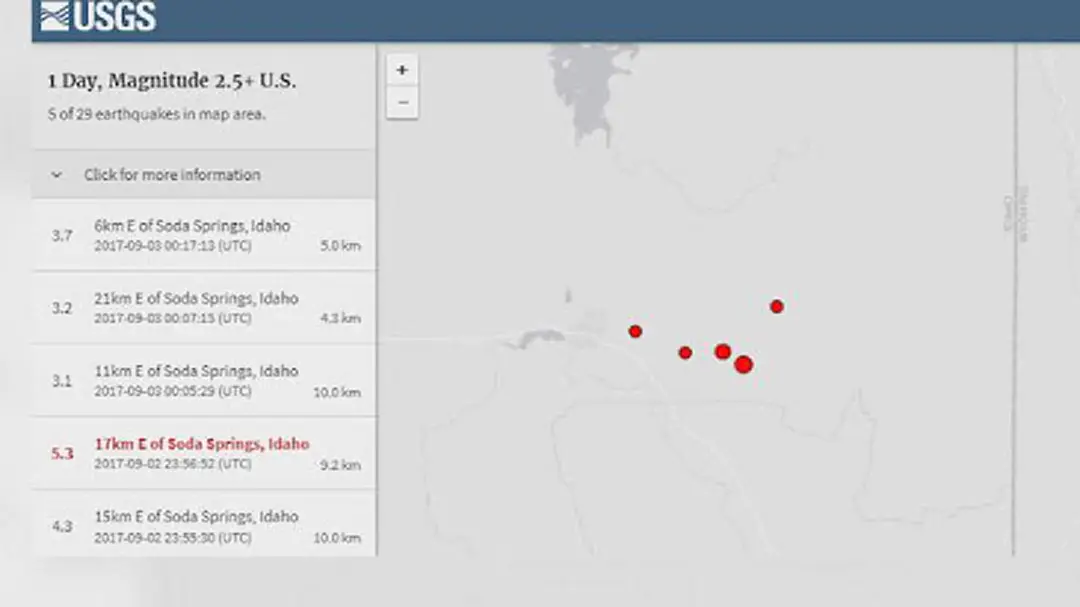Screen dimensions: 1080x607
Task: Click the '10.0 km' depth in the 15km row
Action: point(337,538)
